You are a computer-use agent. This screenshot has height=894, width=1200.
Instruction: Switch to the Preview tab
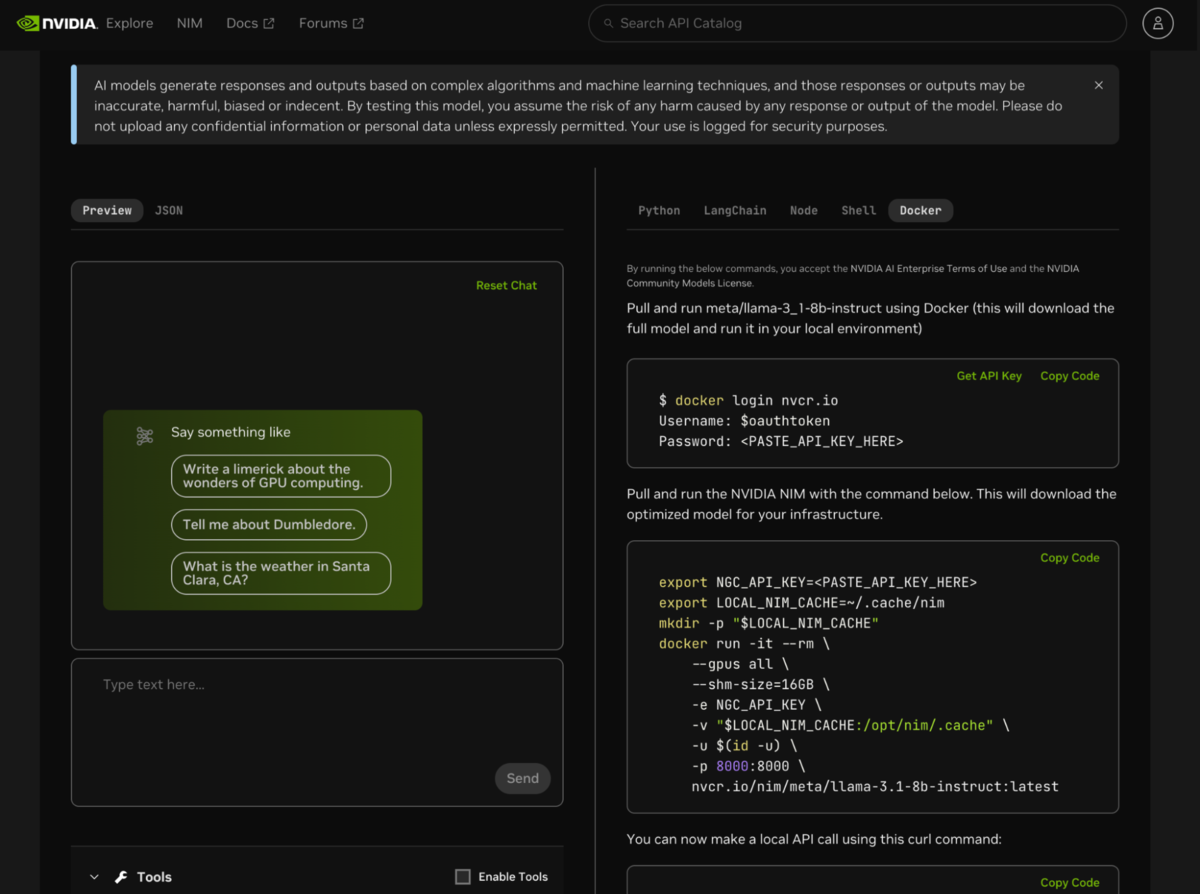tap(107, 210)
